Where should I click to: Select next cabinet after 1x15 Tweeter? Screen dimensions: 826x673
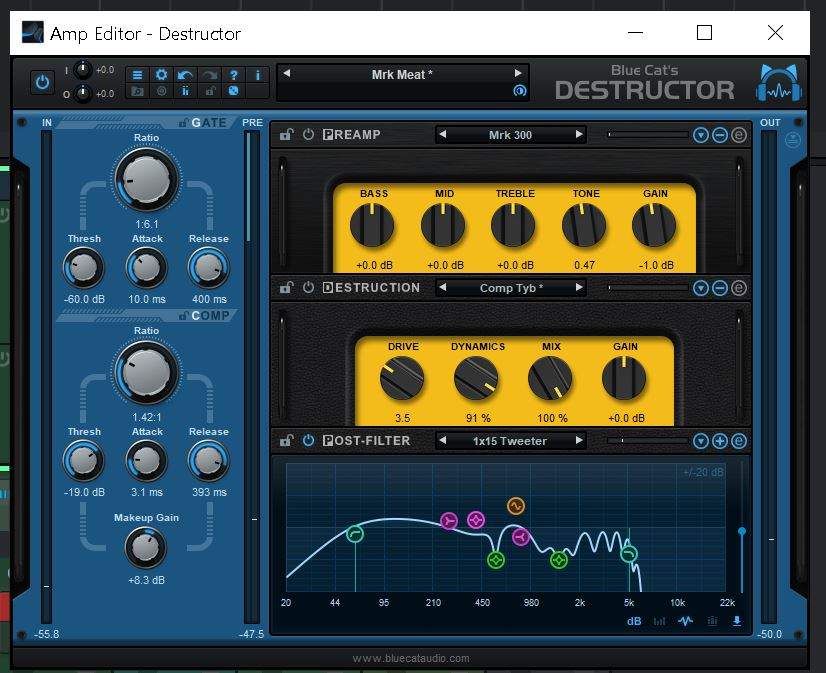point(579,440)
